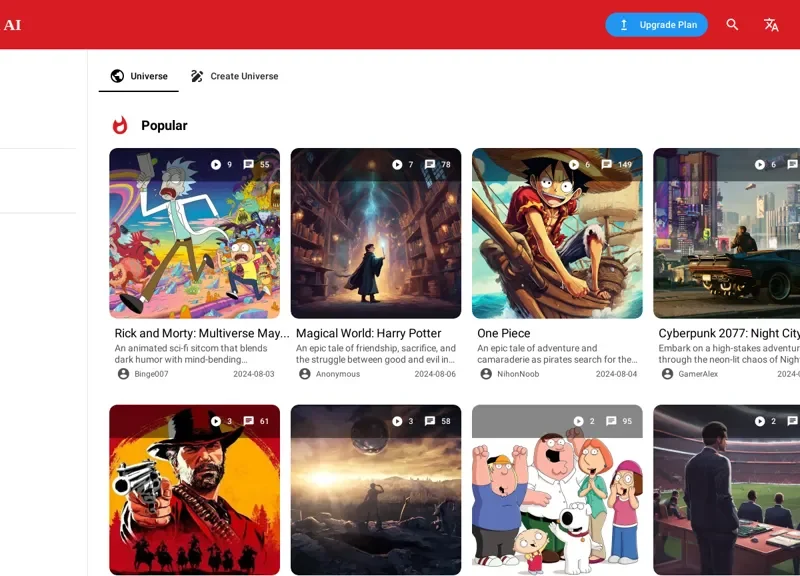This screenshot has width=800, height=576.
Task: Click the username 'NihonNoob'
Action: click(518, 374)
